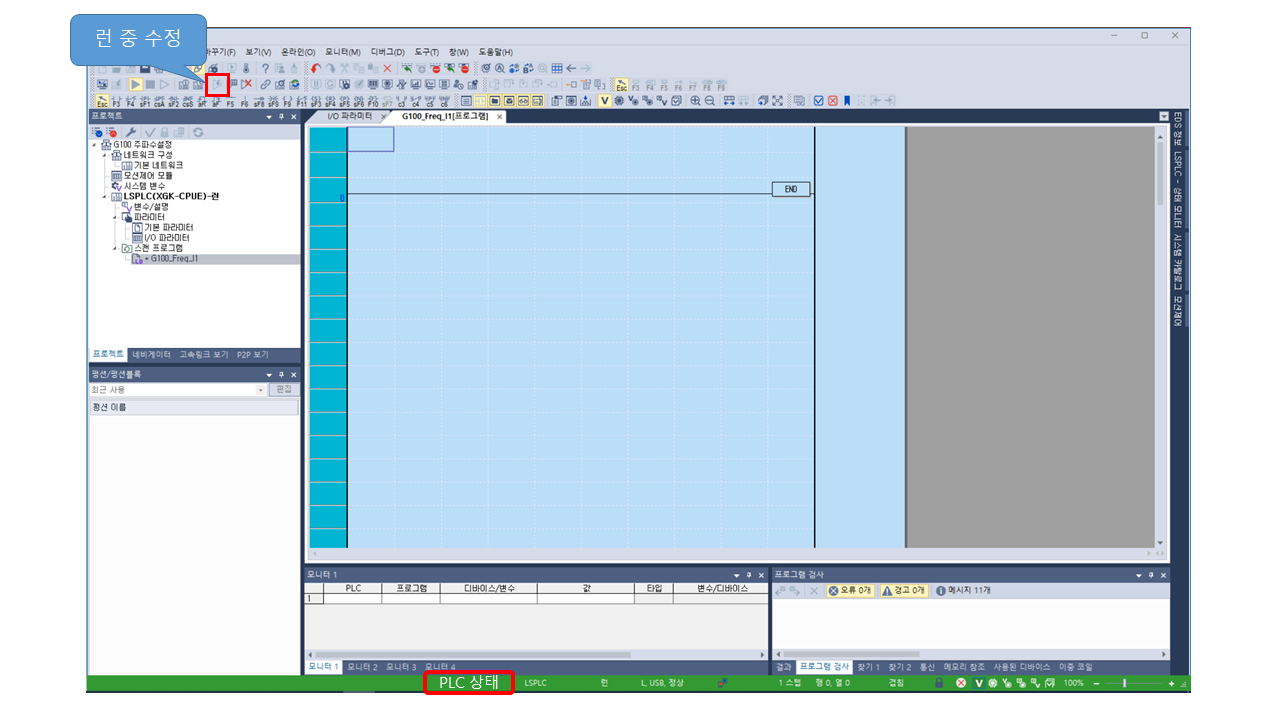Click the Stop icon next to Run
The image size is (1280, 720).
[149, 84]
